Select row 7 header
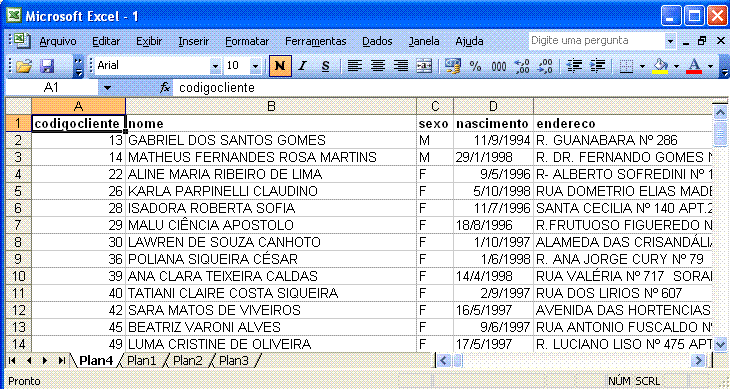This screenshot has width=730, height=389. pos(18,225)
